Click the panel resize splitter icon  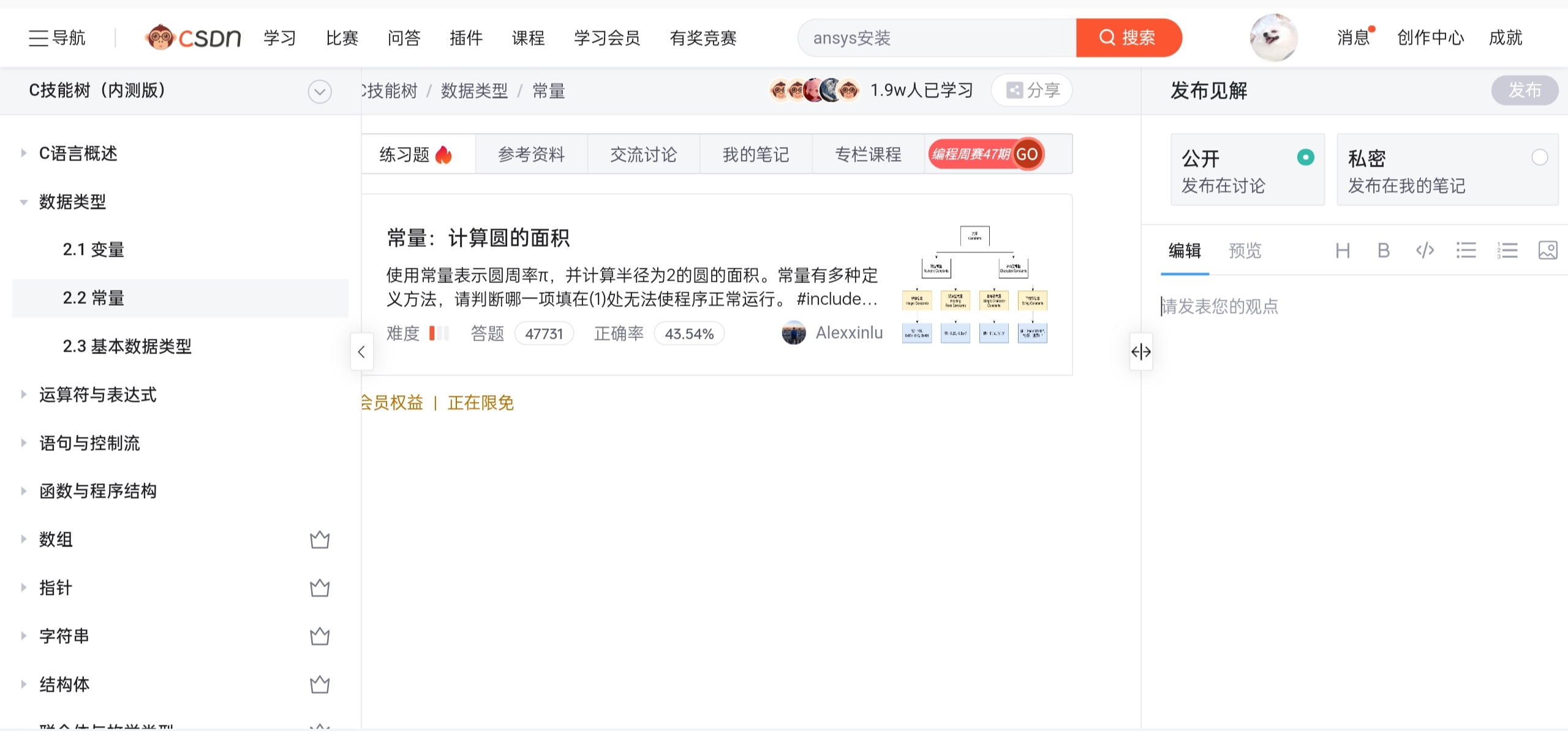click(x=1140, y=352)
